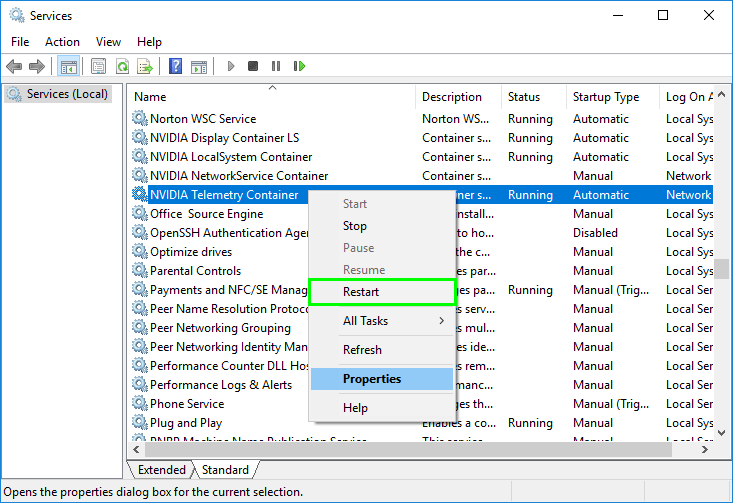This screenshot has height=503, width=733.
Task: Open the Properties toolbar icon
Action: pos(98,66)
